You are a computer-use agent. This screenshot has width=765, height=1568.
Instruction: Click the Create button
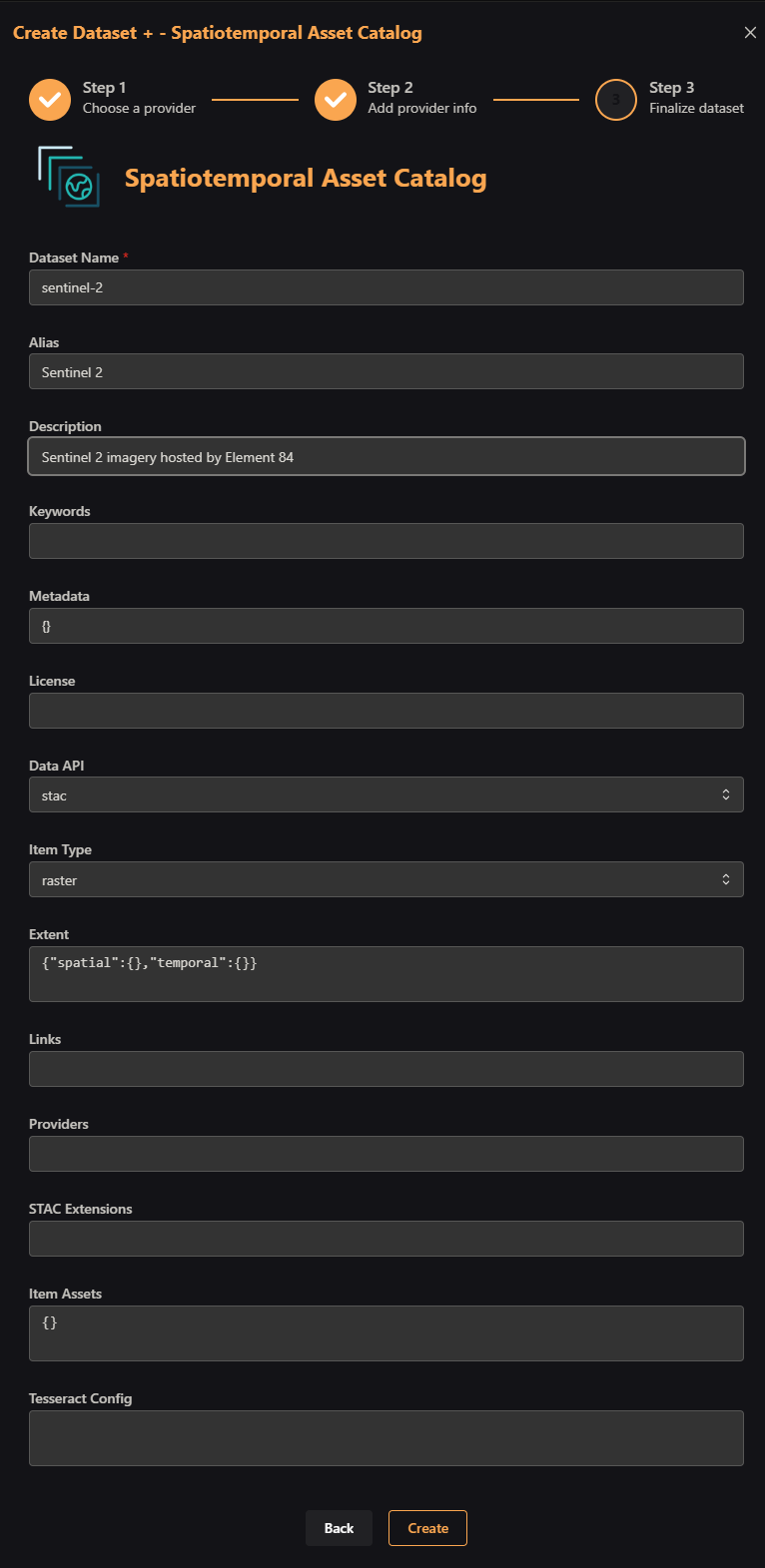pos(427,1528)
